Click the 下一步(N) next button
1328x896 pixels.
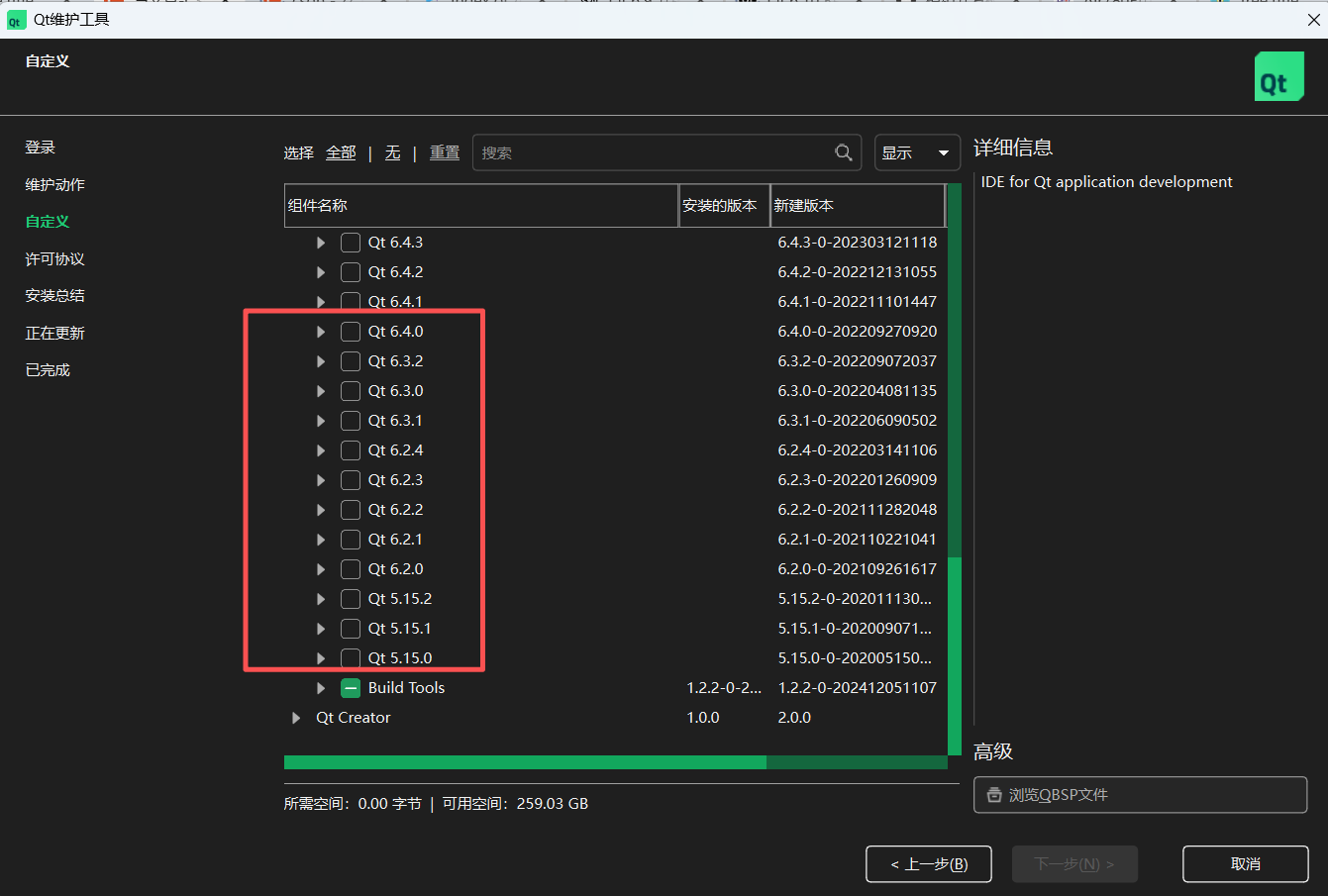point(1074,864)
